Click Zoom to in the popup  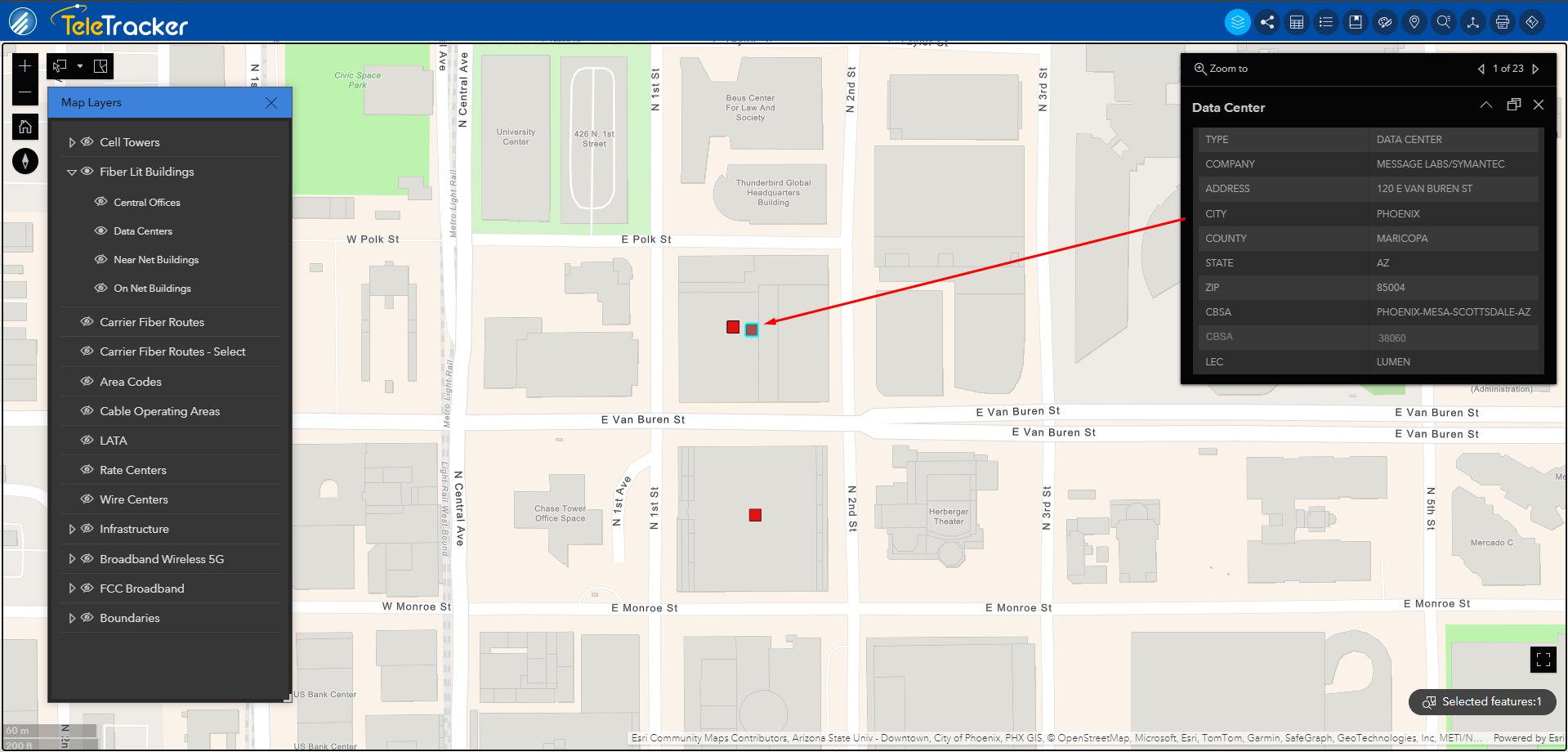click(1222, 69)
